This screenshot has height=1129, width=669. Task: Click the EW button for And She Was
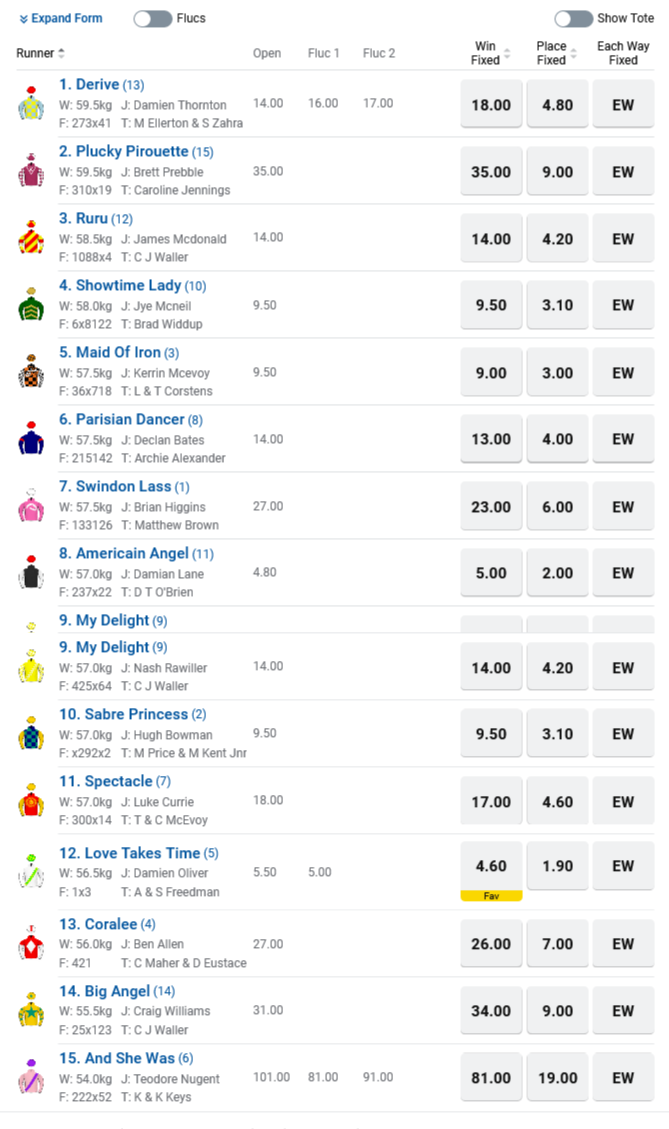tap(623, 1078)
